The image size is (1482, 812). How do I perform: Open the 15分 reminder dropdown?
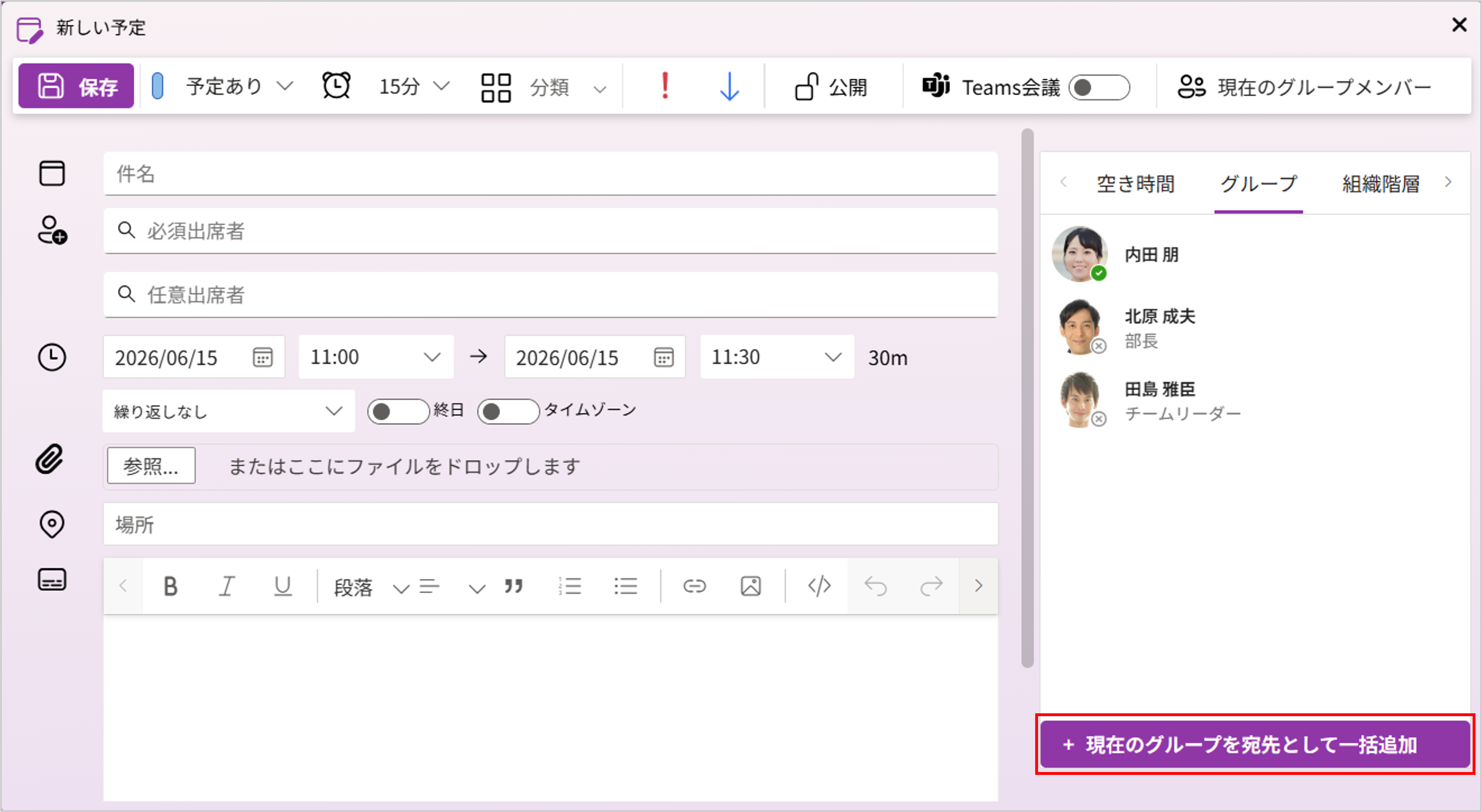tap(414, 87)
